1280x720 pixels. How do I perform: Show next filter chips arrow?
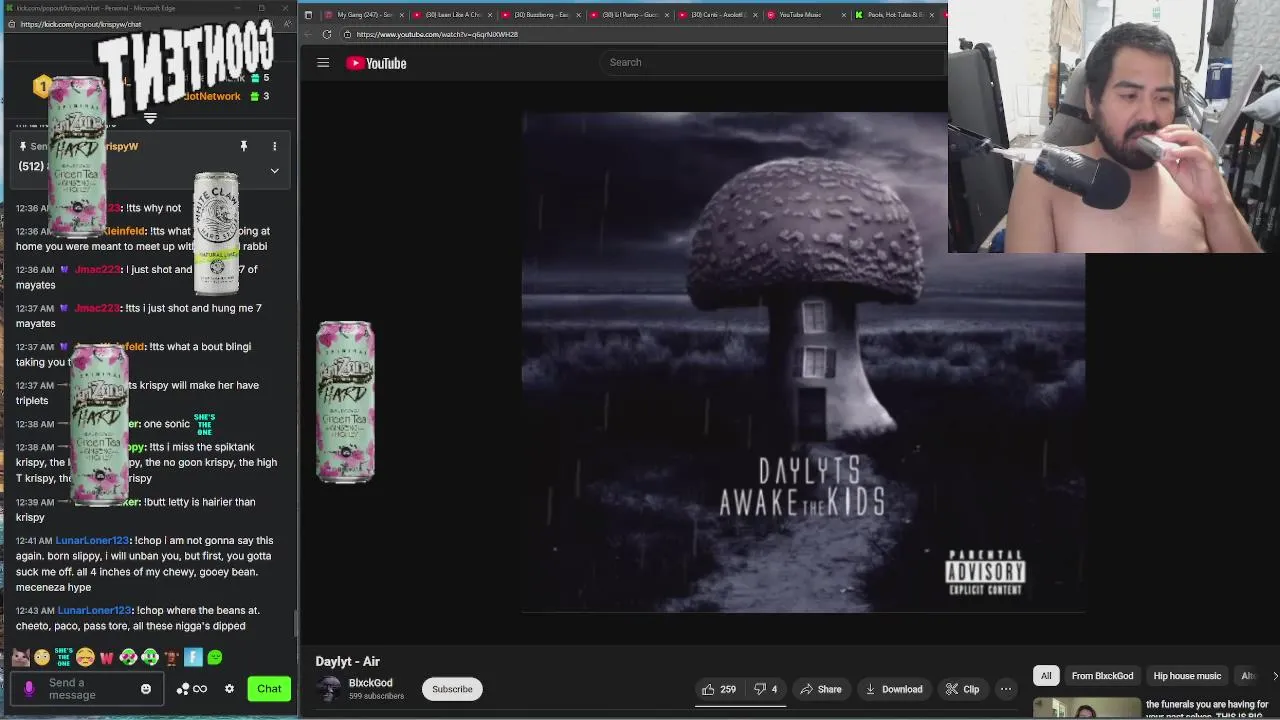click(1274, 676)
